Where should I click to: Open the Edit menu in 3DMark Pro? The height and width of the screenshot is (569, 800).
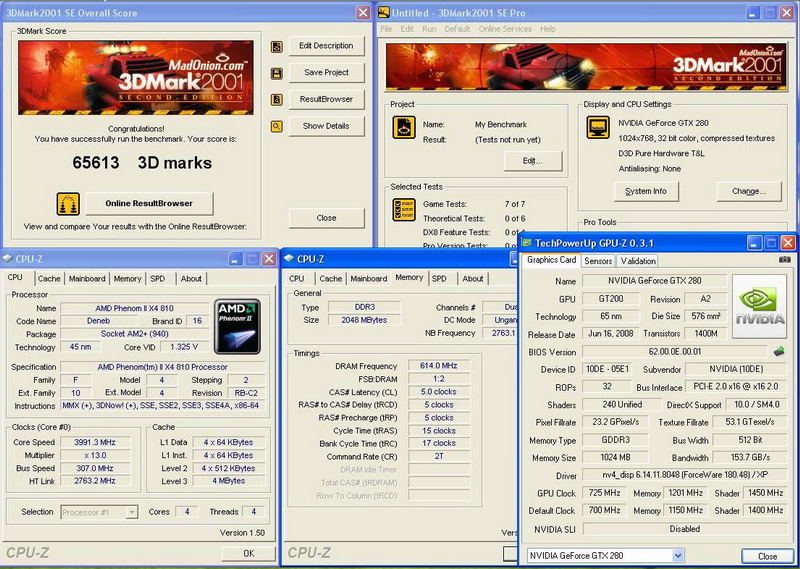[407, 29]
